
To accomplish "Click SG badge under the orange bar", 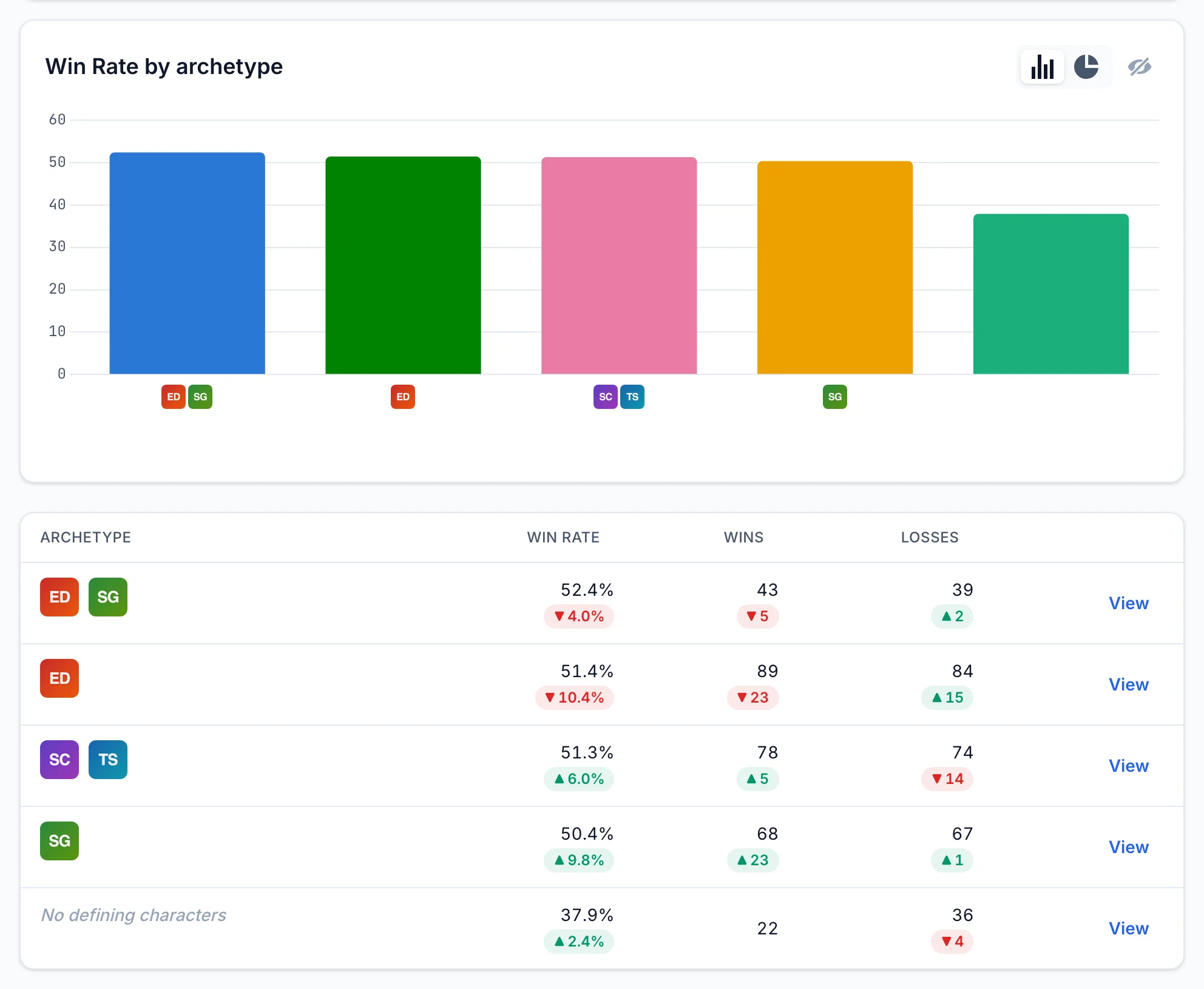I will [x=835, y=397].
